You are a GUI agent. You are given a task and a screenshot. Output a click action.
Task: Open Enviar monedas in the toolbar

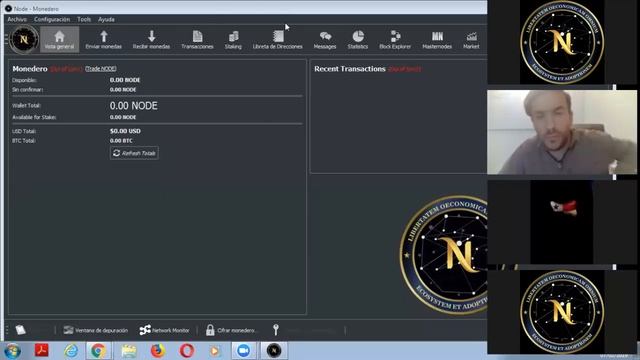click(103, 40)
